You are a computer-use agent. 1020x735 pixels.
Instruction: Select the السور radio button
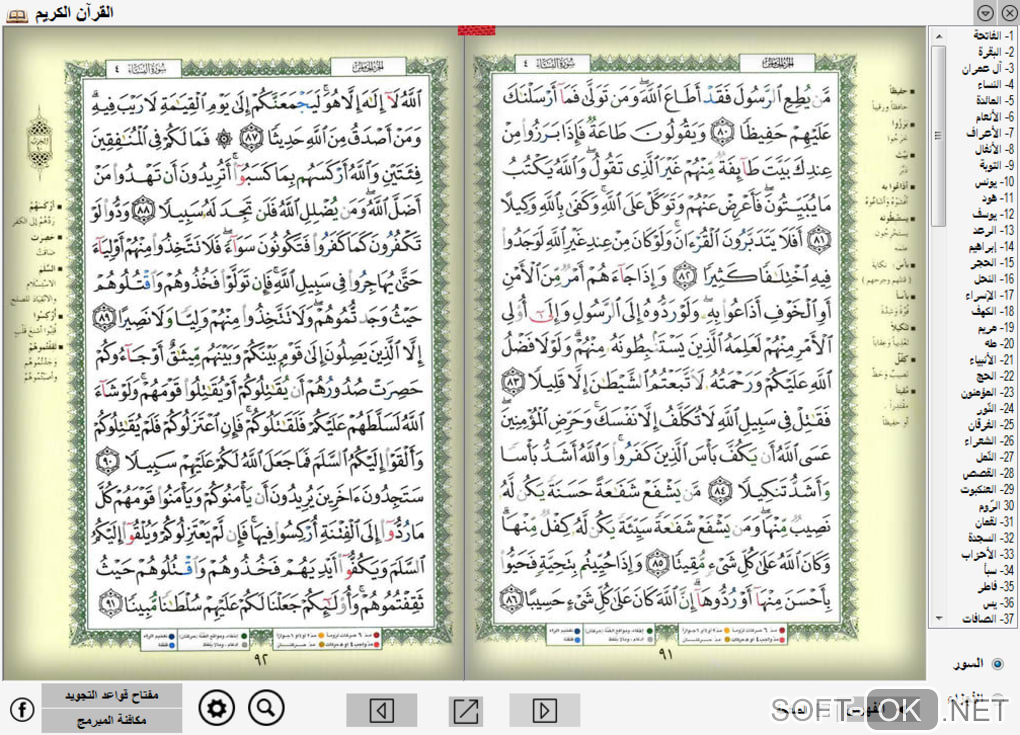tap(997, 664)
